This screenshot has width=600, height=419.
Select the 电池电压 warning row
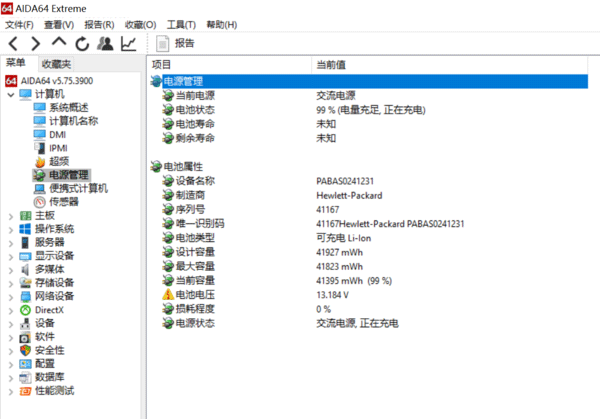[369, 295]
